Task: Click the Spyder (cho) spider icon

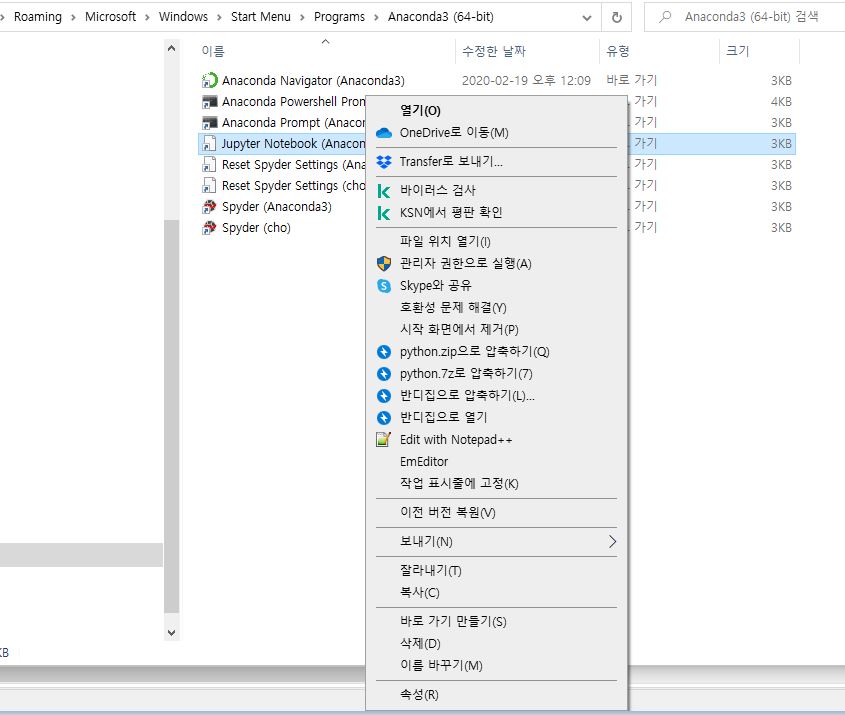Action: tap(209, 227)
